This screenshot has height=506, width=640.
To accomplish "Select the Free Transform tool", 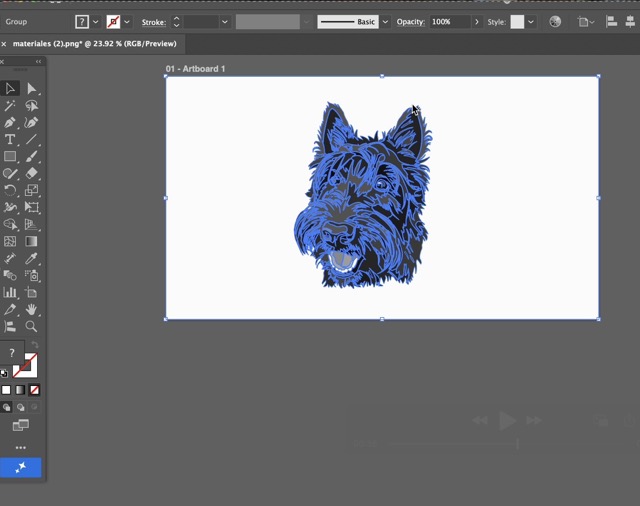I will point(31,207).
